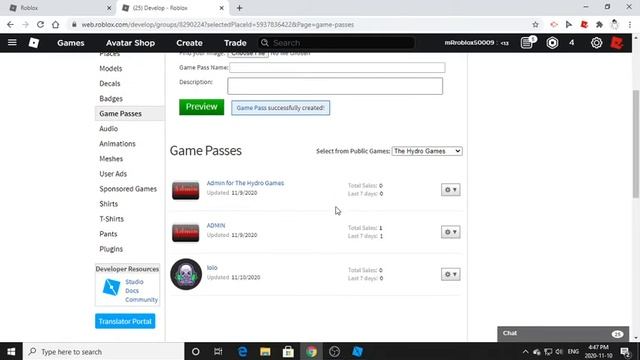Open Create in the navbar

(x=189, y=43)
